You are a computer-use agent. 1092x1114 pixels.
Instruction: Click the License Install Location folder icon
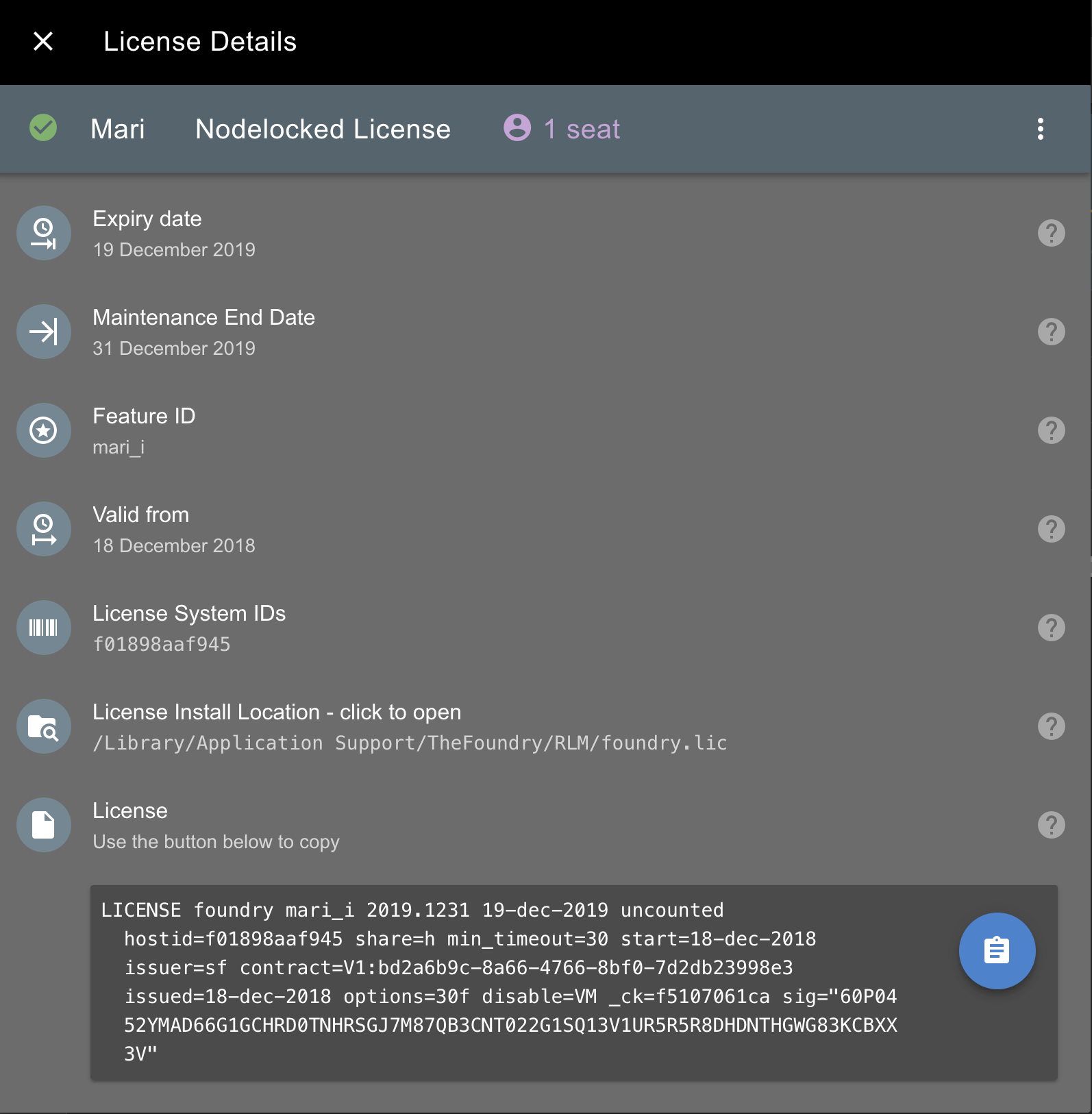coord(44,726)
